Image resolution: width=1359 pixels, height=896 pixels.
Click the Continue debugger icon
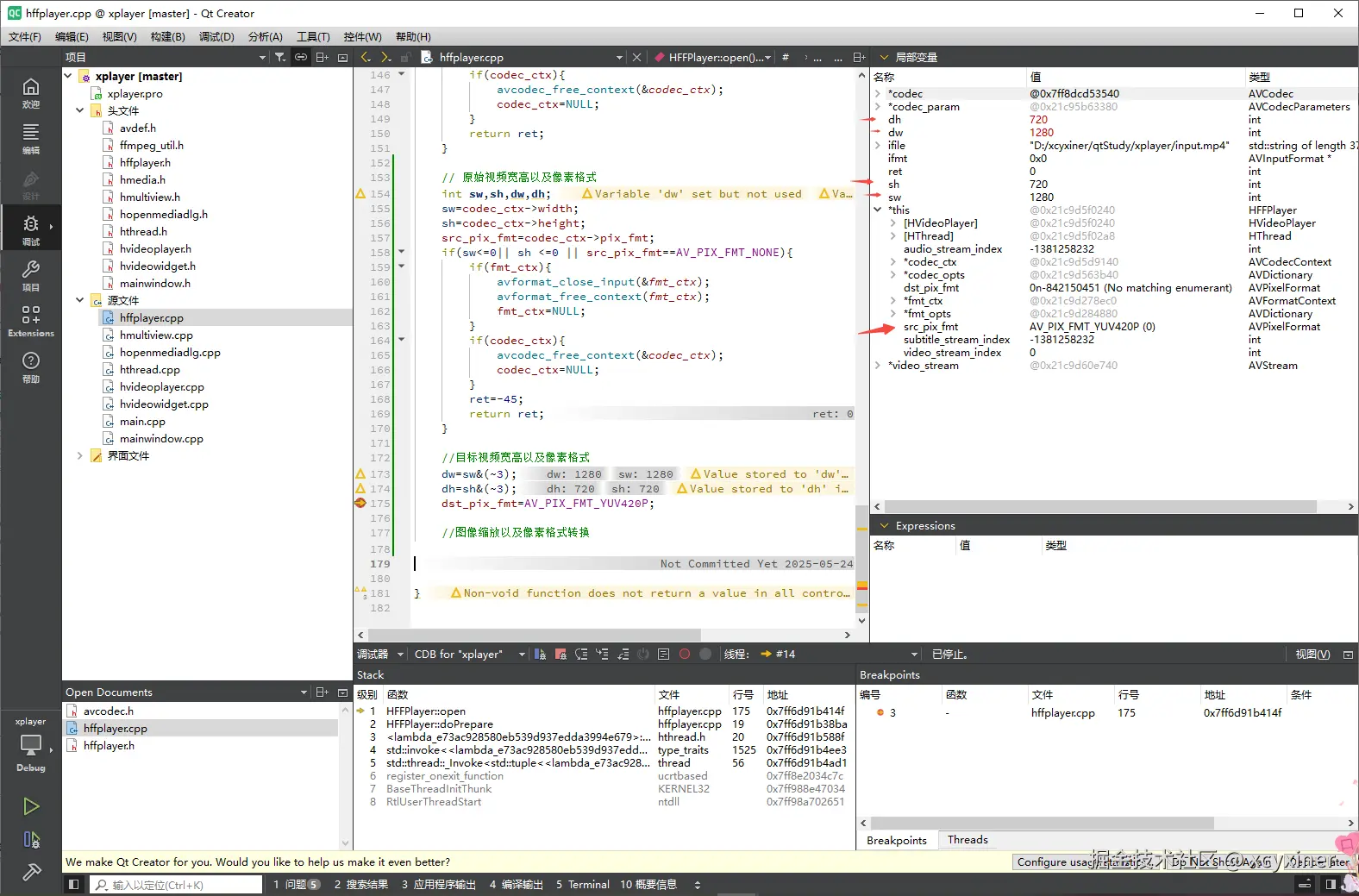coord(540,655)
